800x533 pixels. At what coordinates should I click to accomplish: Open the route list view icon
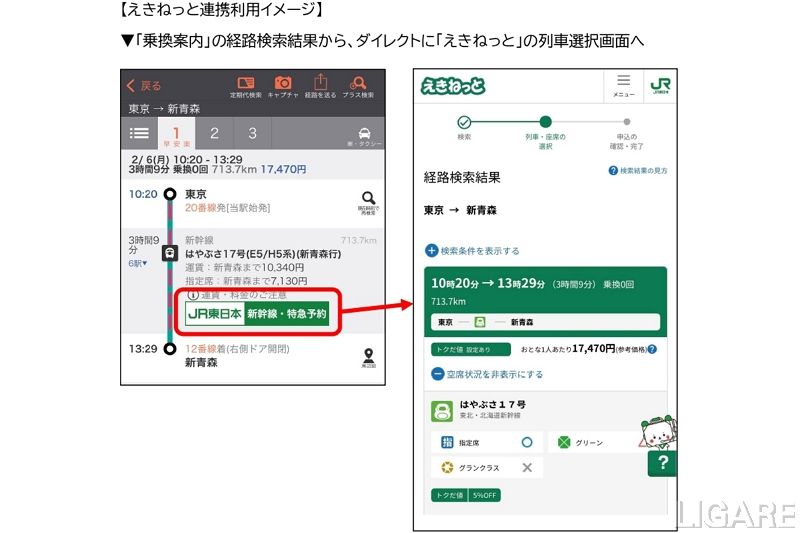[139, 134]
